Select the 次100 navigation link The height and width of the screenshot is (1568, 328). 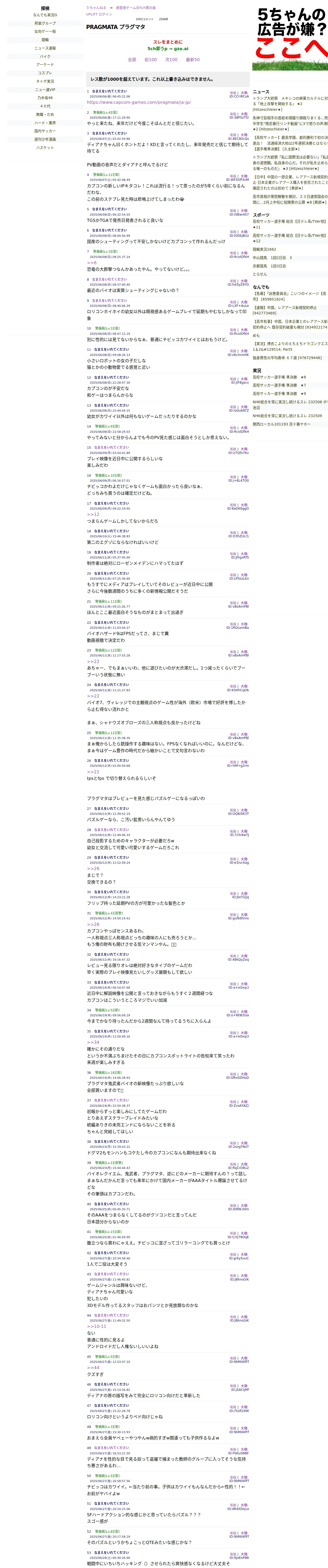tap(171, 60)
